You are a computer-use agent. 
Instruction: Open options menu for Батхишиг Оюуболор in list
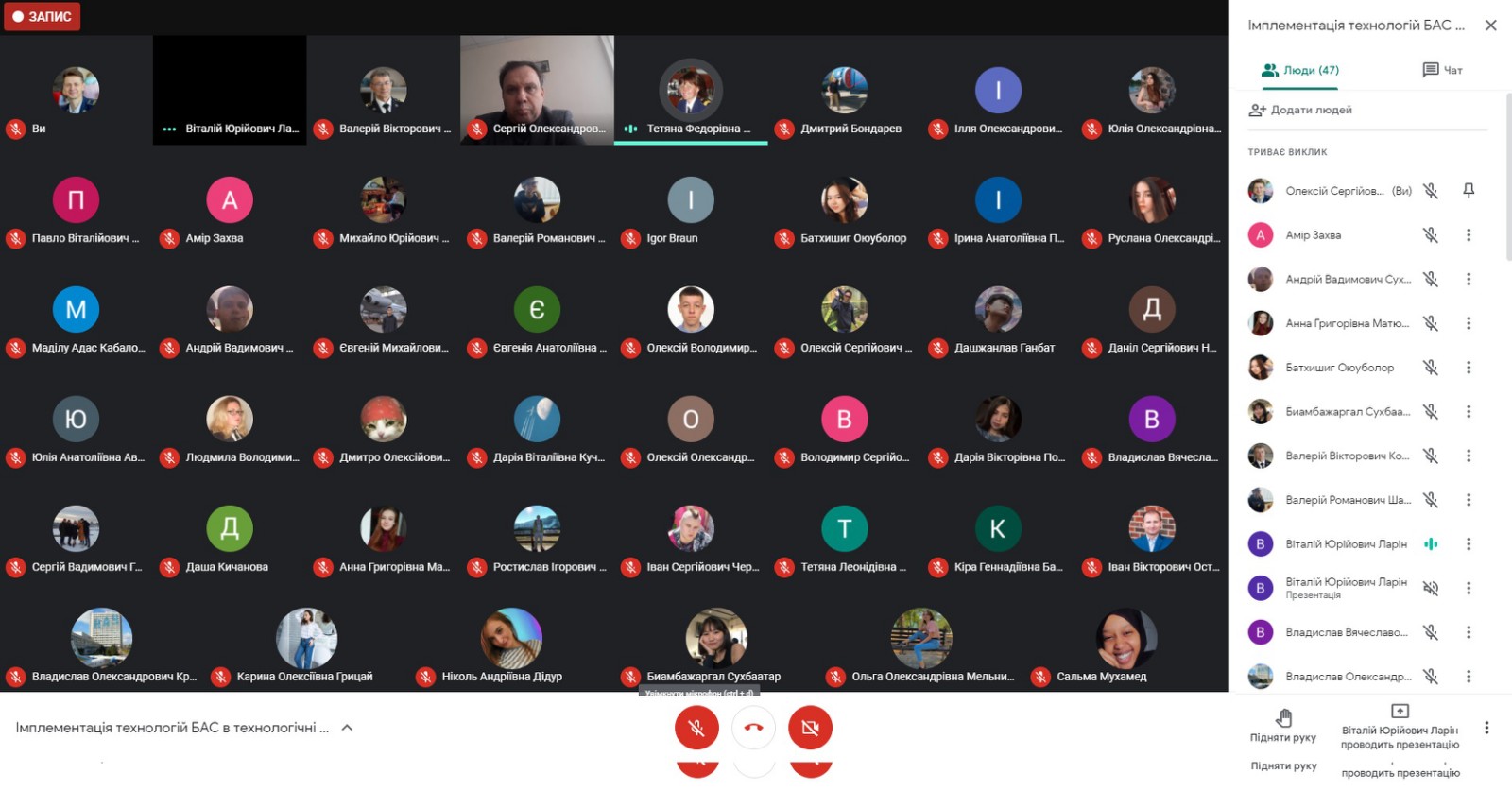(x=1469, y=368)
